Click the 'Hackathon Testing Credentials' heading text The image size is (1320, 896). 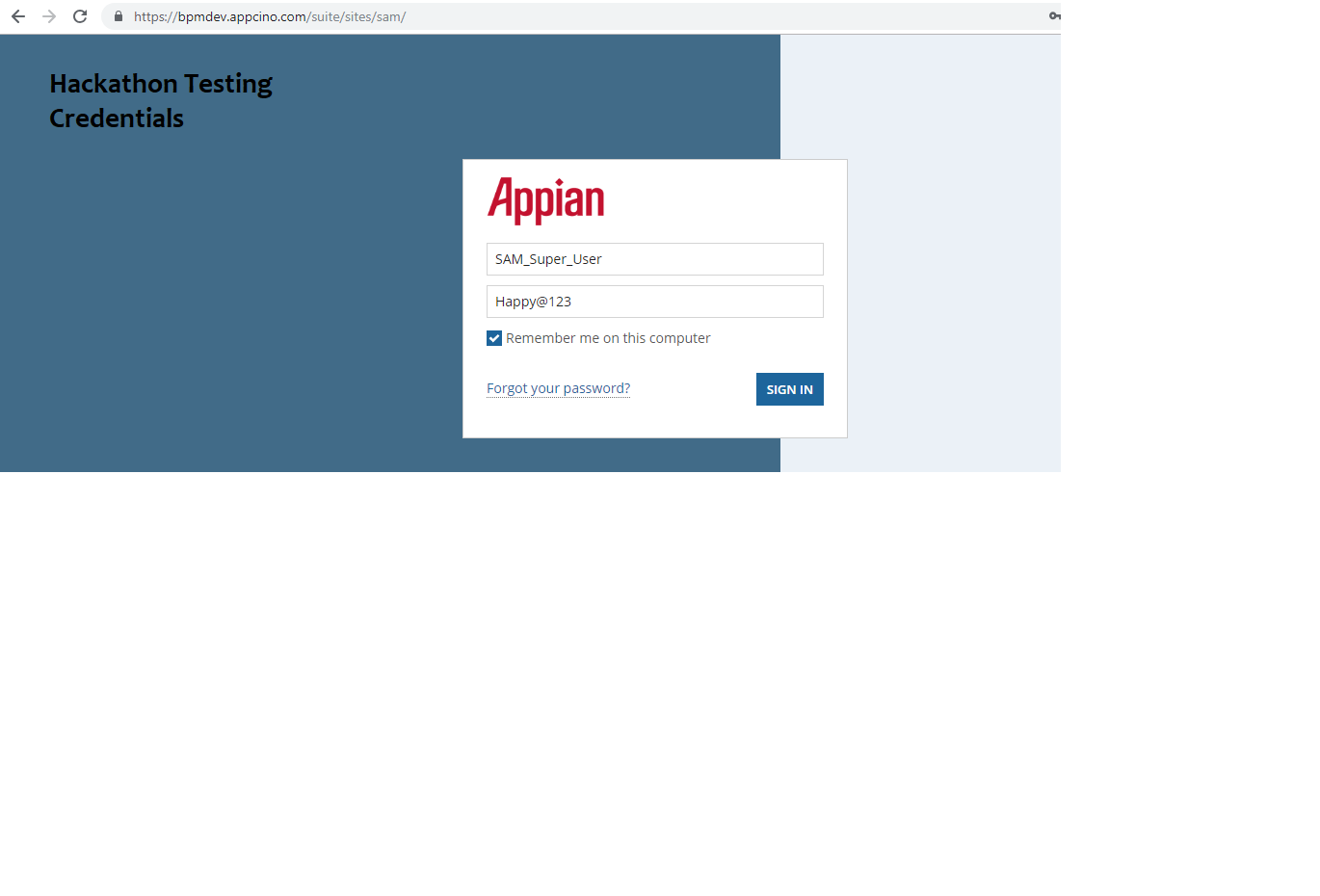click(x=161, y=100)
